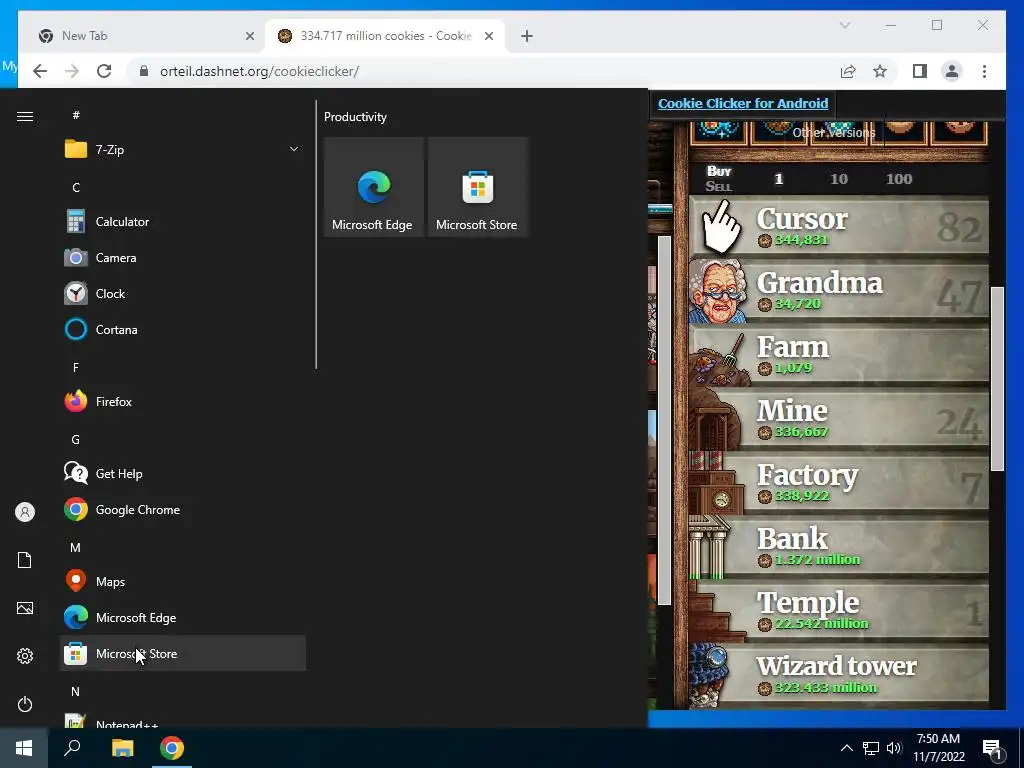Screen dimensions: 1024x768
Task: Open Get Help app
Action: pyautogui.click(x=183, y=473)
